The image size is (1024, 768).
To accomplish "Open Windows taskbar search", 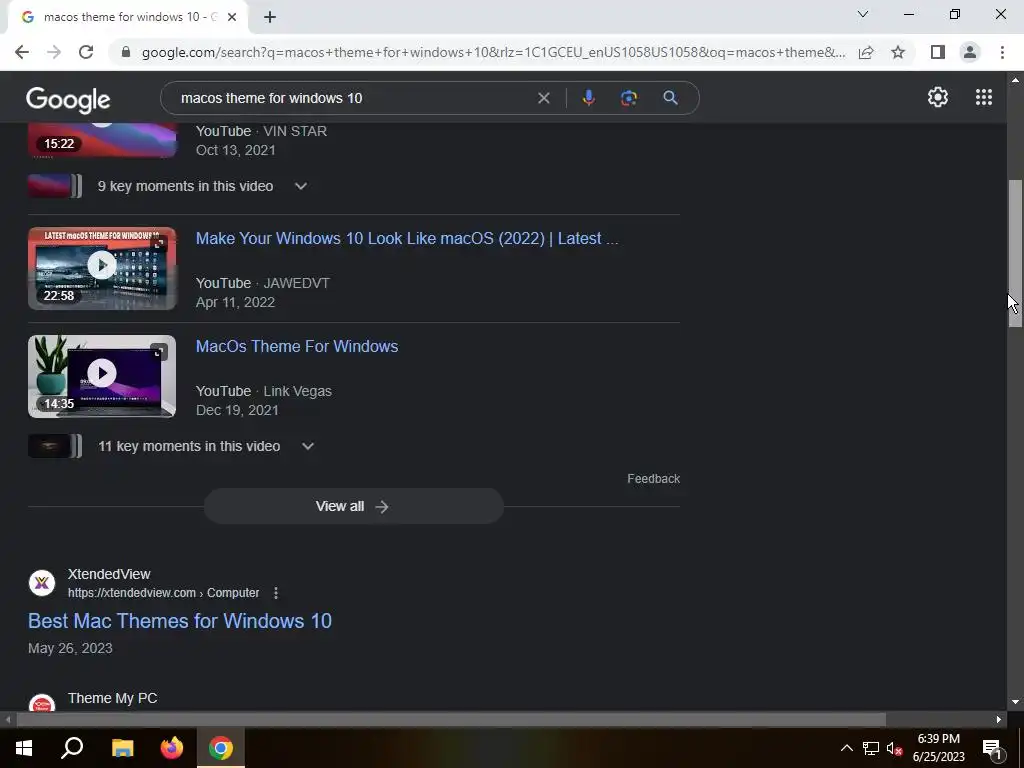I will pyautogui.click(x=72, y=748).
